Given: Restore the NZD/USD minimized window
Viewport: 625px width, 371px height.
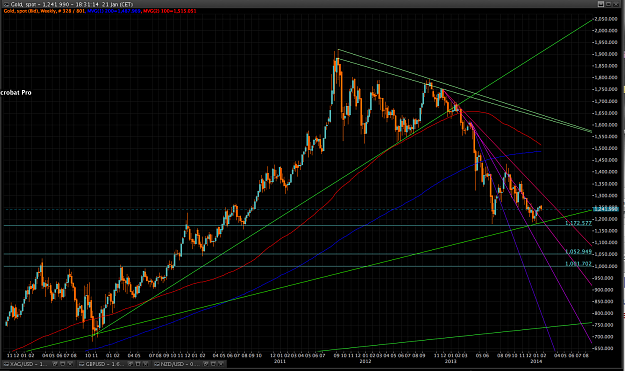Looking at the screenshot, I should pyautogui.click(x=206, y=364).
